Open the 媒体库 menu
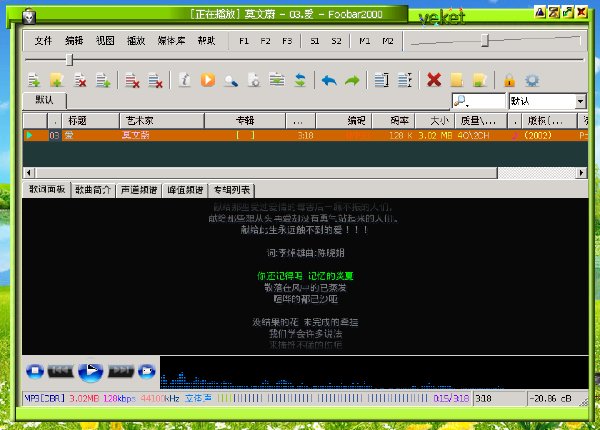 click(171, 41)
